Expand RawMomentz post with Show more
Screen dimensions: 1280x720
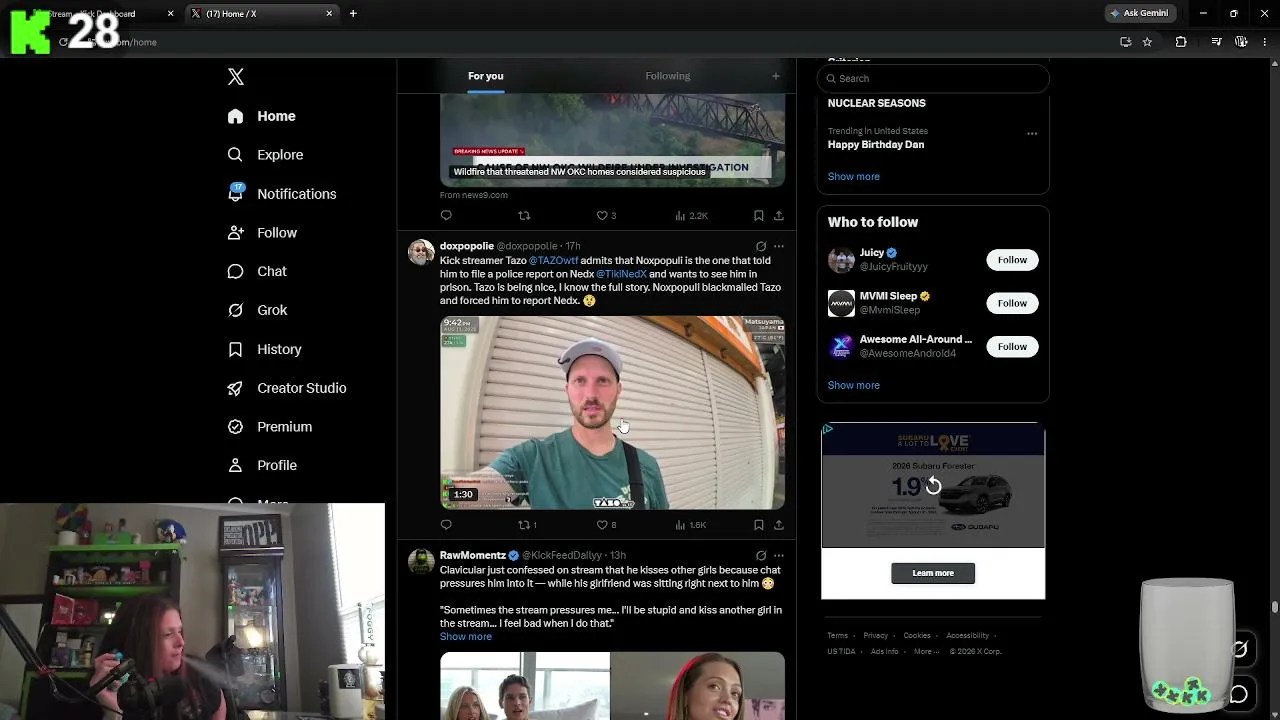466,637
